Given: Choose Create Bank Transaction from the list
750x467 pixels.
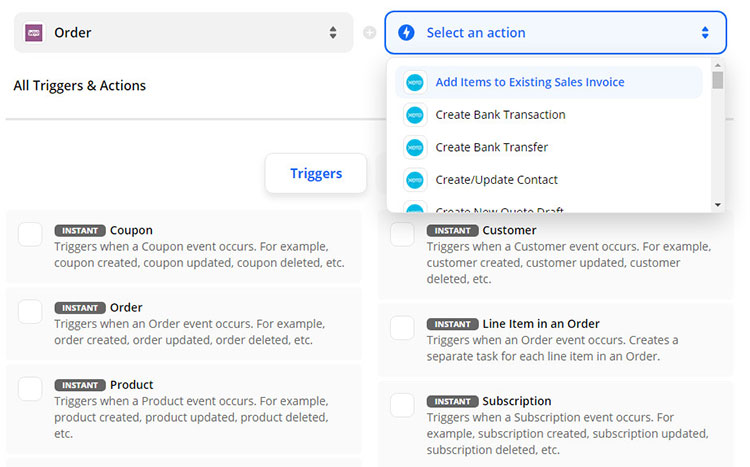Looking at the screenshot, I should (x=500, y=115).
